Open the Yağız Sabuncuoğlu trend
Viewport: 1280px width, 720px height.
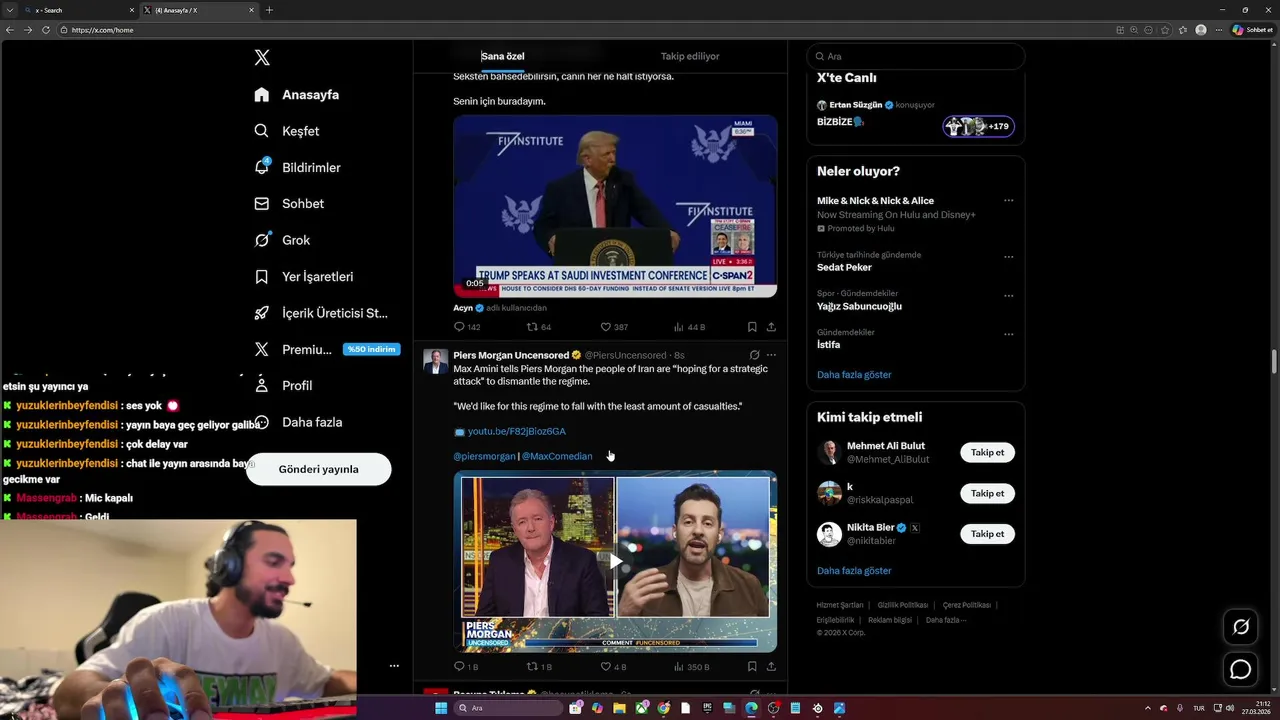click(x=859, y=306)
